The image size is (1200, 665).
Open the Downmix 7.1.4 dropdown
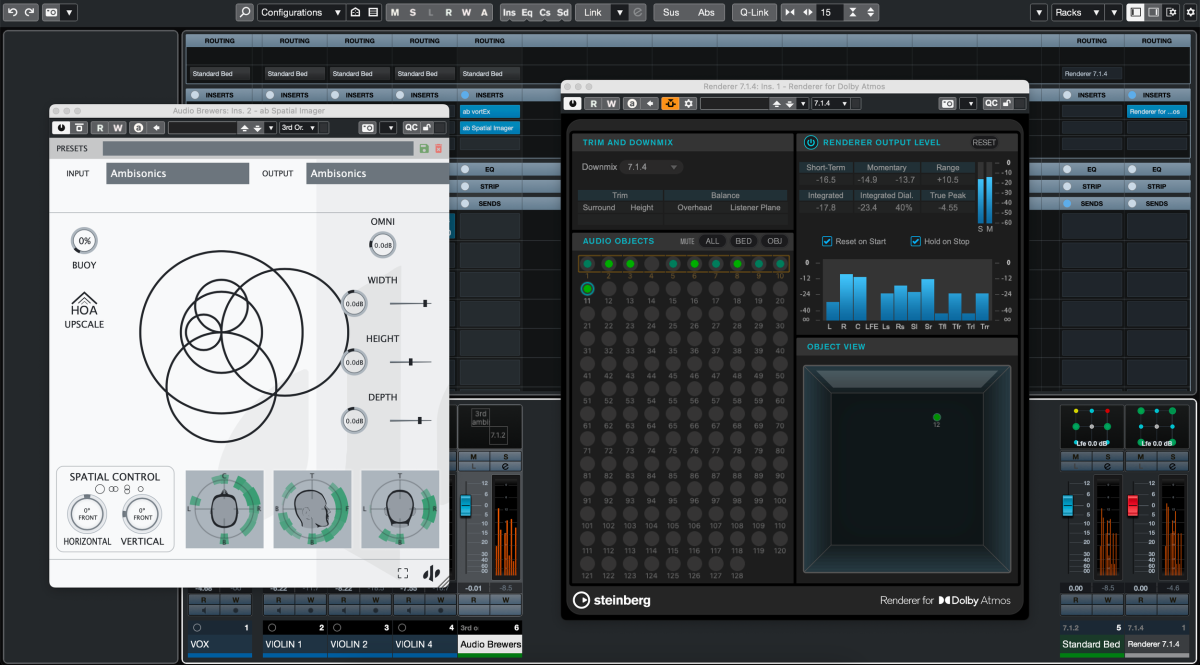coord(651,167)
